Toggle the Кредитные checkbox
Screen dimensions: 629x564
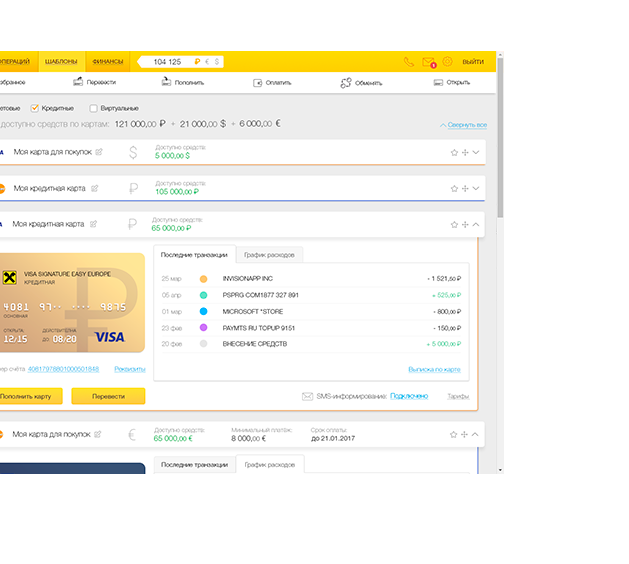35,108
